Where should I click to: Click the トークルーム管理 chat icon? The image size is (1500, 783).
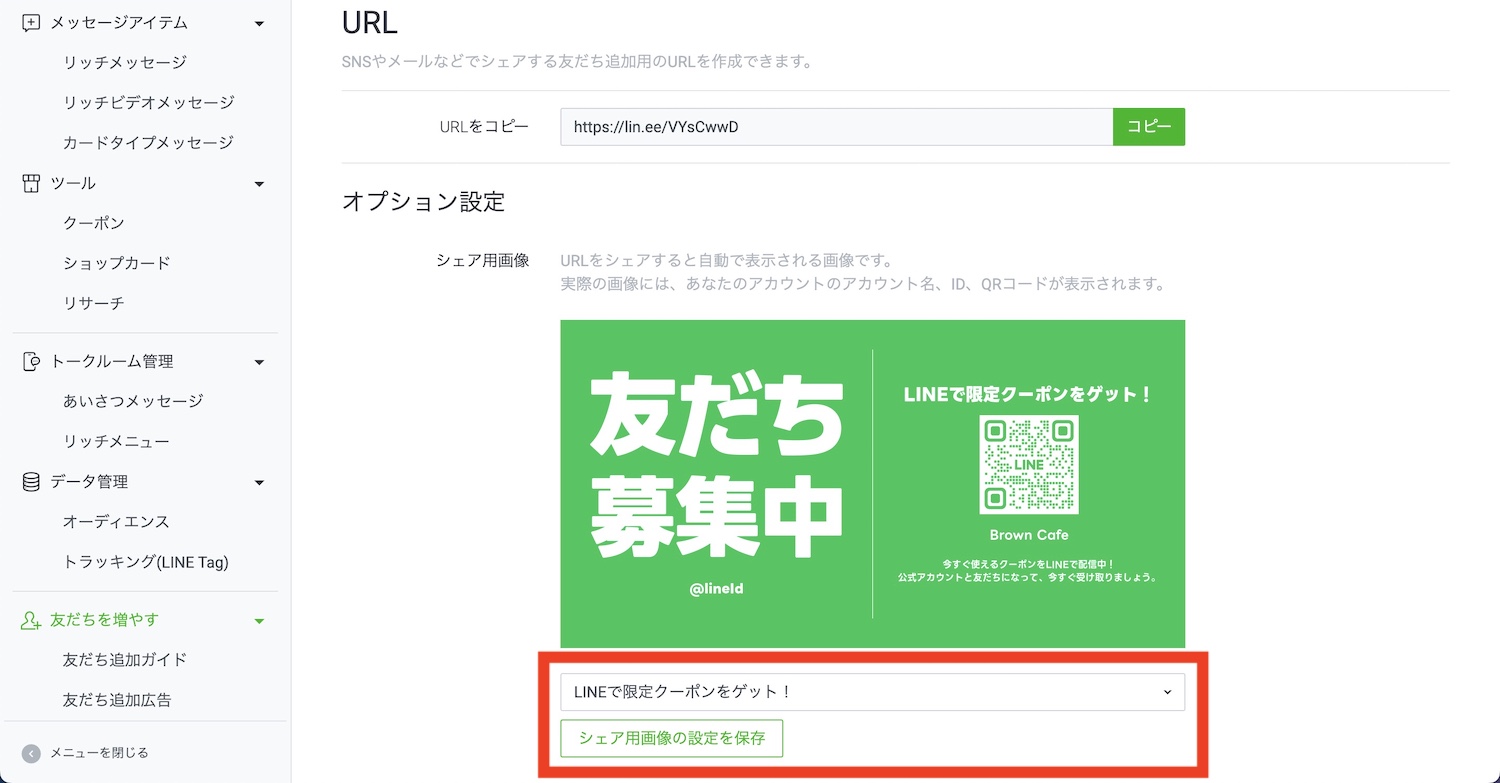(31, 361)
